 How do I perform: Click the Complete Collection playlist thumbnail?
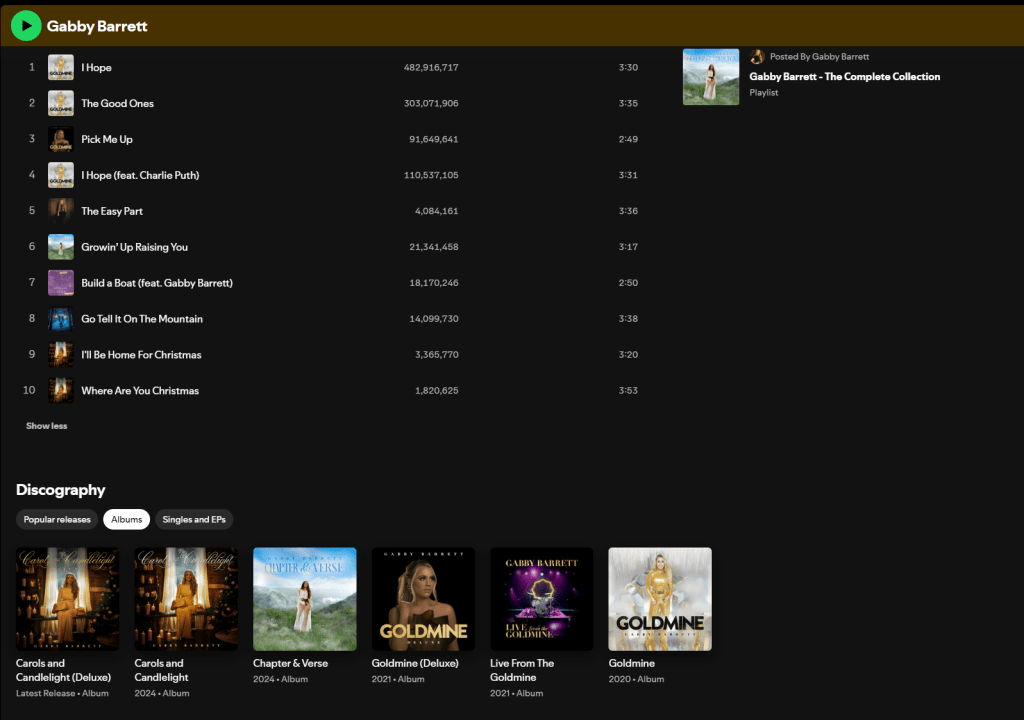(x=711, y=77)
